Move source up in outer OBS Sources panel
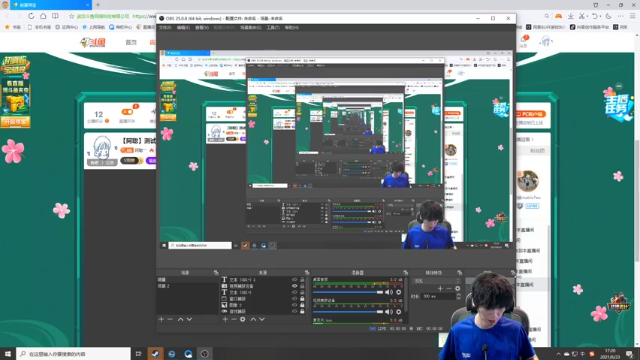 click(253, 319)
